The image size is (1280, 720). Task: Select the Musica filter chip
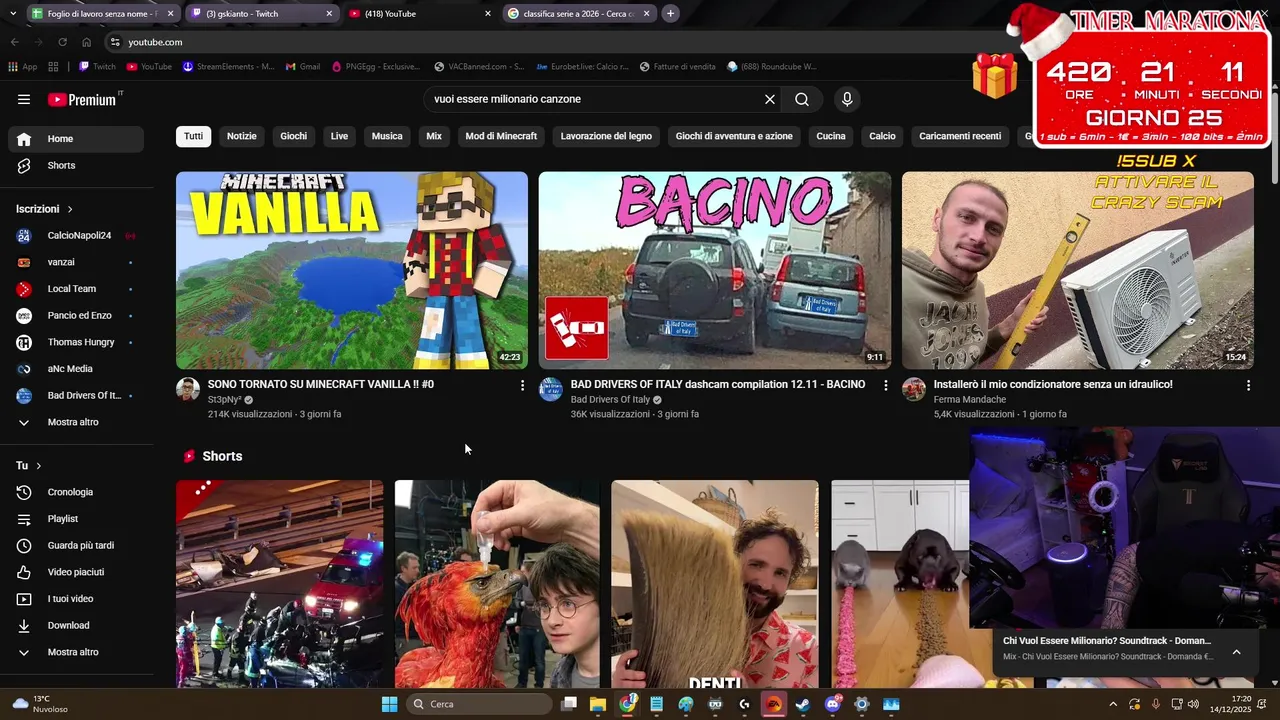(387, 136)
